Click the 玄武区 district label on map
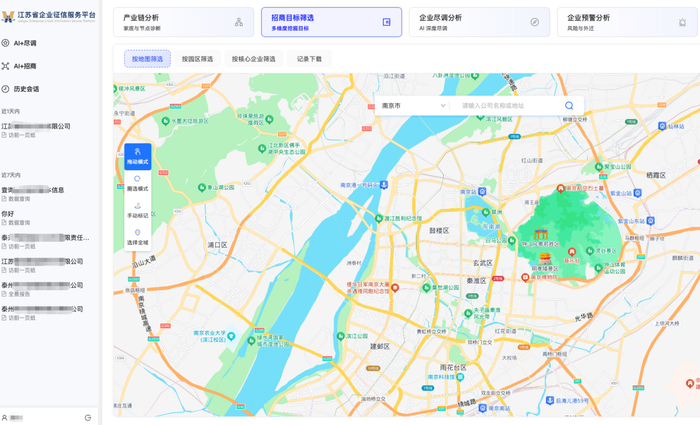The image size is (700, 425). coord(483,263)
